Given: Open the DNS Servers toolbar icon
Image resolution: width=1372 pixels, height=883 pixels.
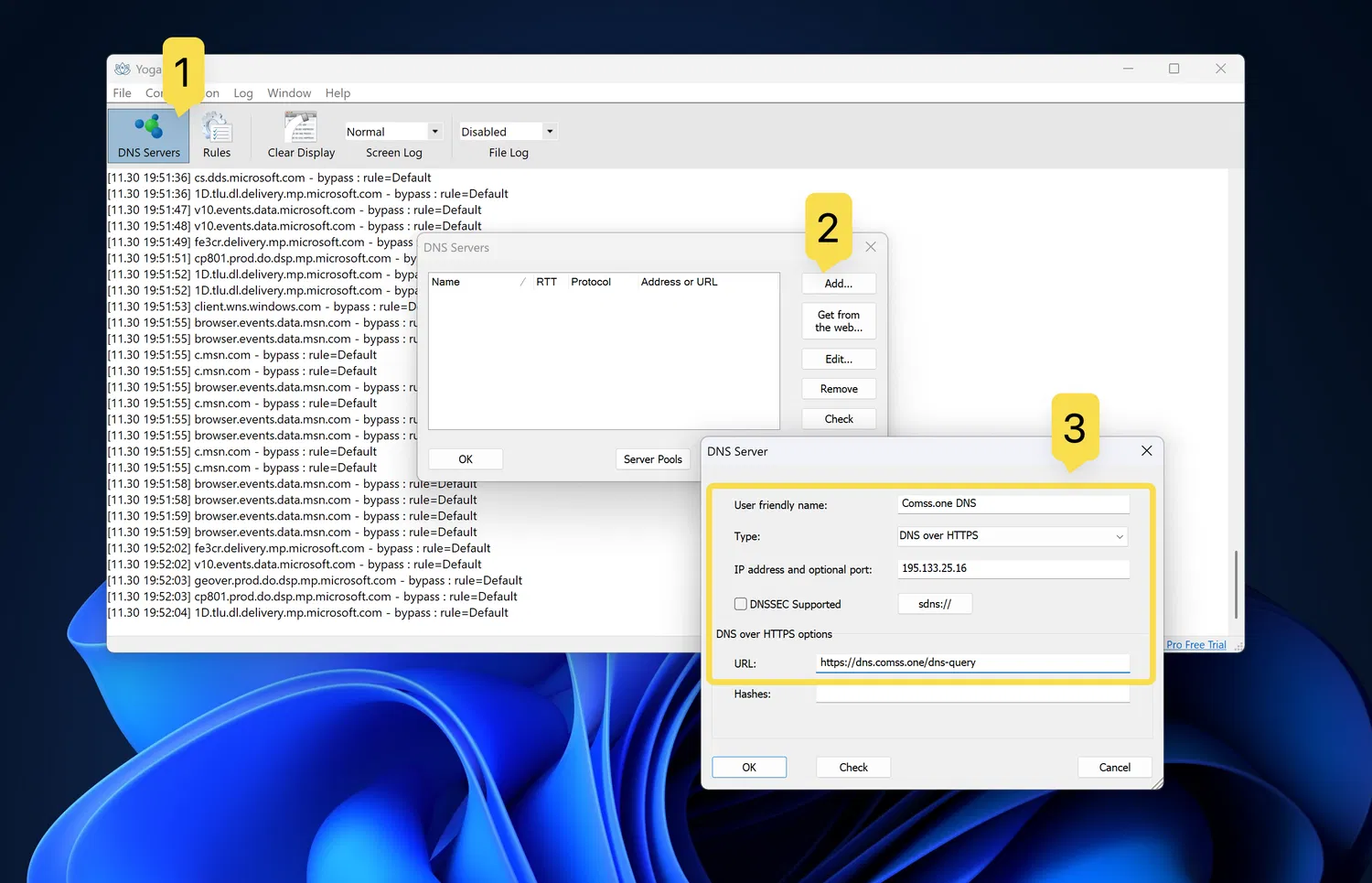Looking at the screenshot, I should click(x=148, y=135).
